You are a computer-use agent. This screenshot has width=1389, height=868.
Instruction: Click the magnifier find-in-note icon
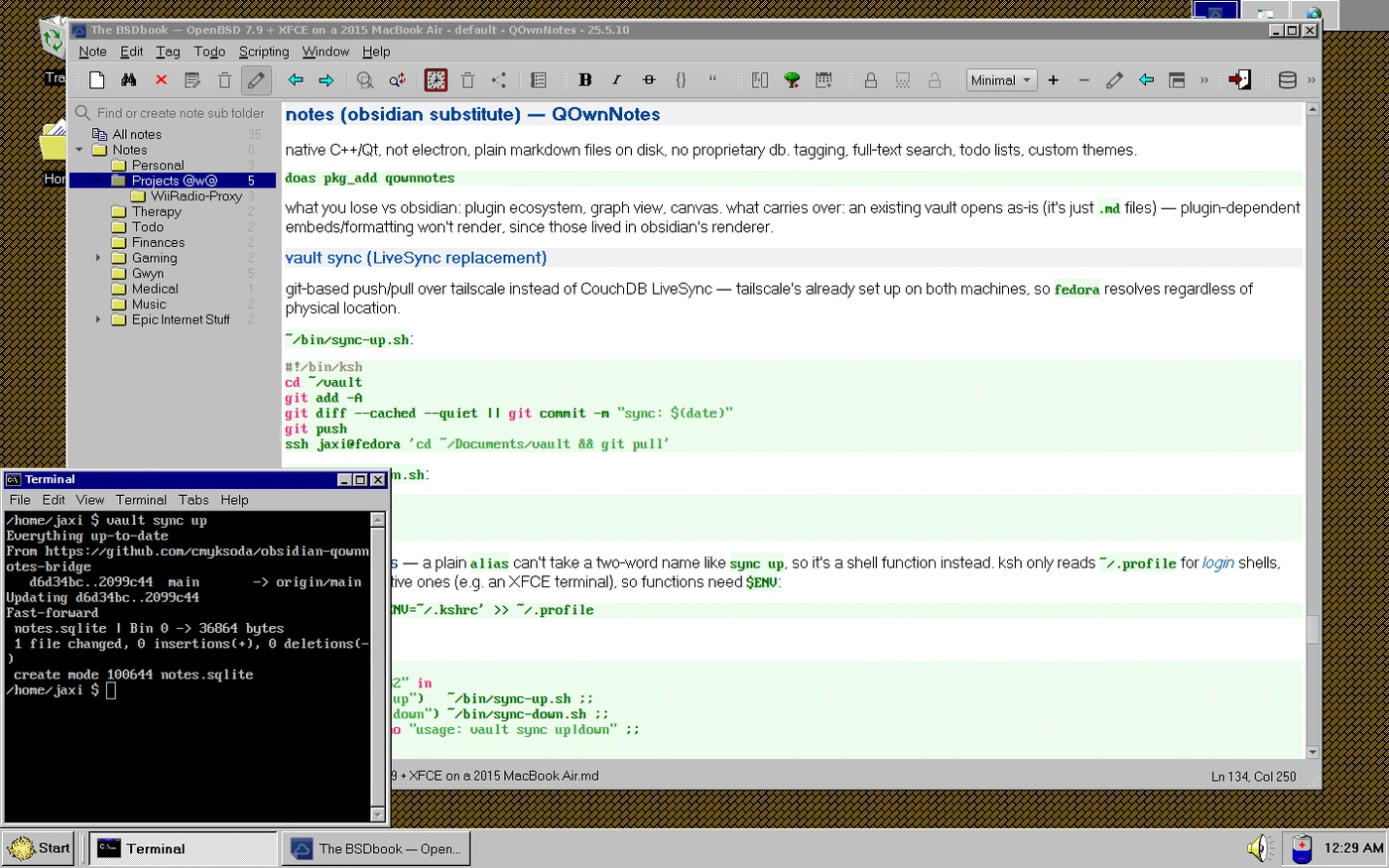click(365, 80)
